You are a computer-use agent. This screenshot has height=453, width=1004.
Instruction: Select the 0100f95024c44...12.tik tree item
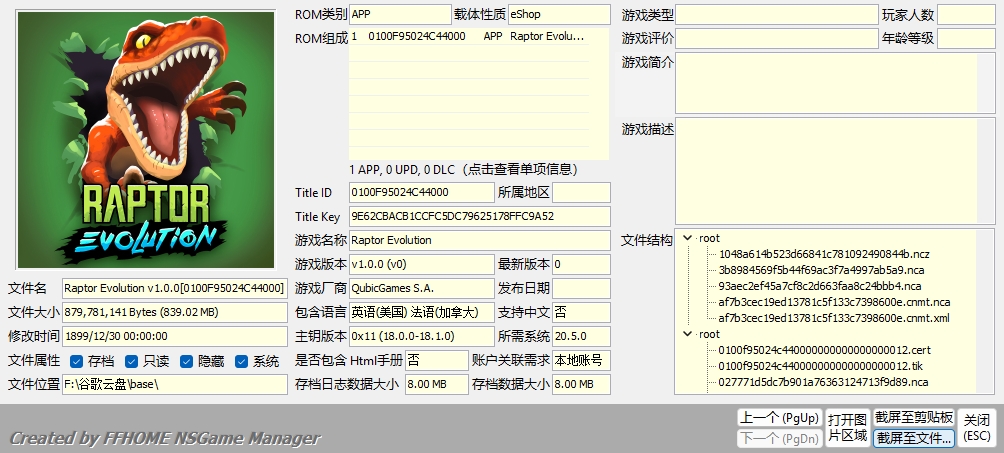tap(820, 367)
